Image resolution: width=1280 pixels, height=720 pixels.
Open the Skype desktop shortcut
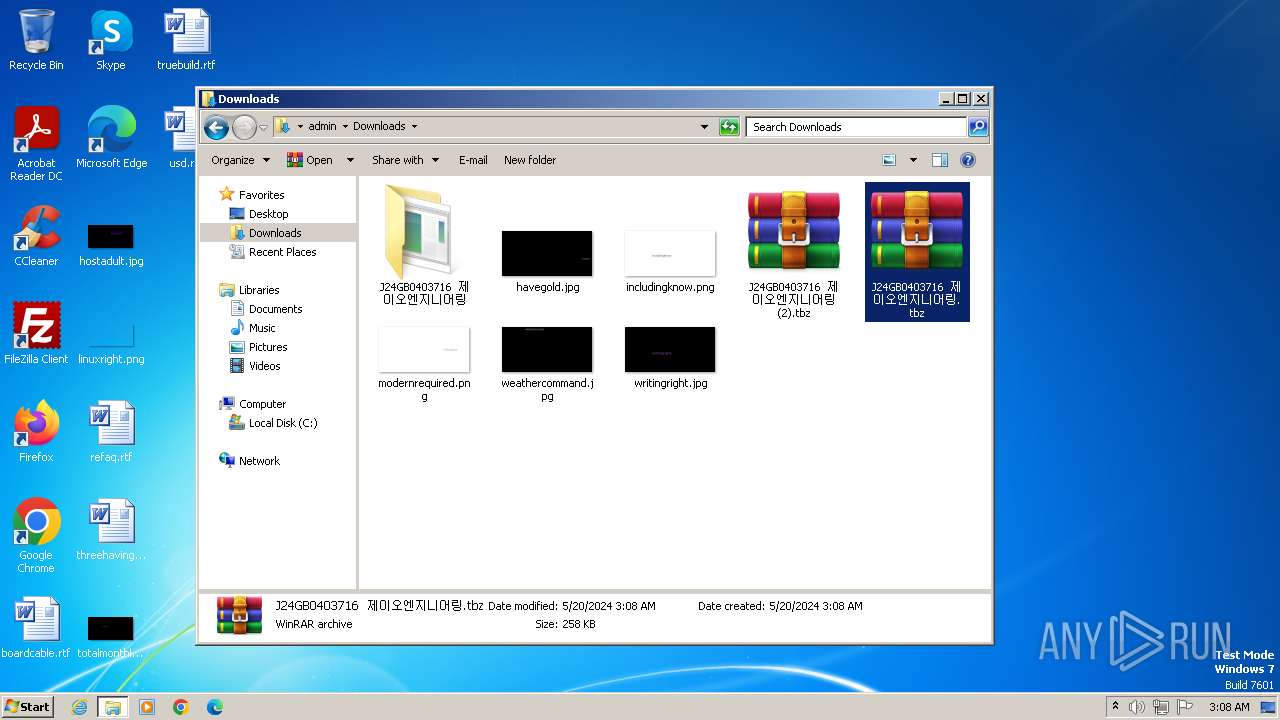coord(110,40)
